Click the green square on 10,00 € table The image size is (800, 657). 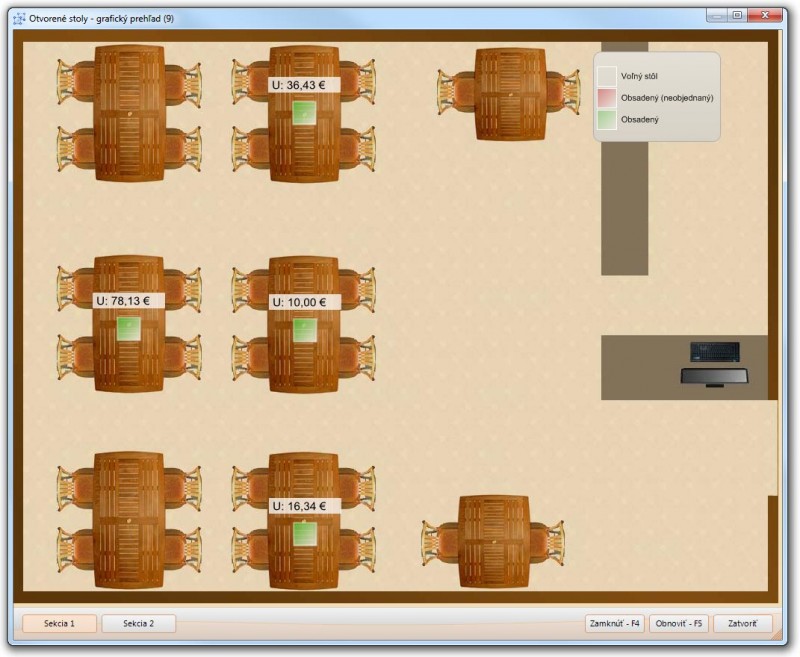tap(305, 328)
